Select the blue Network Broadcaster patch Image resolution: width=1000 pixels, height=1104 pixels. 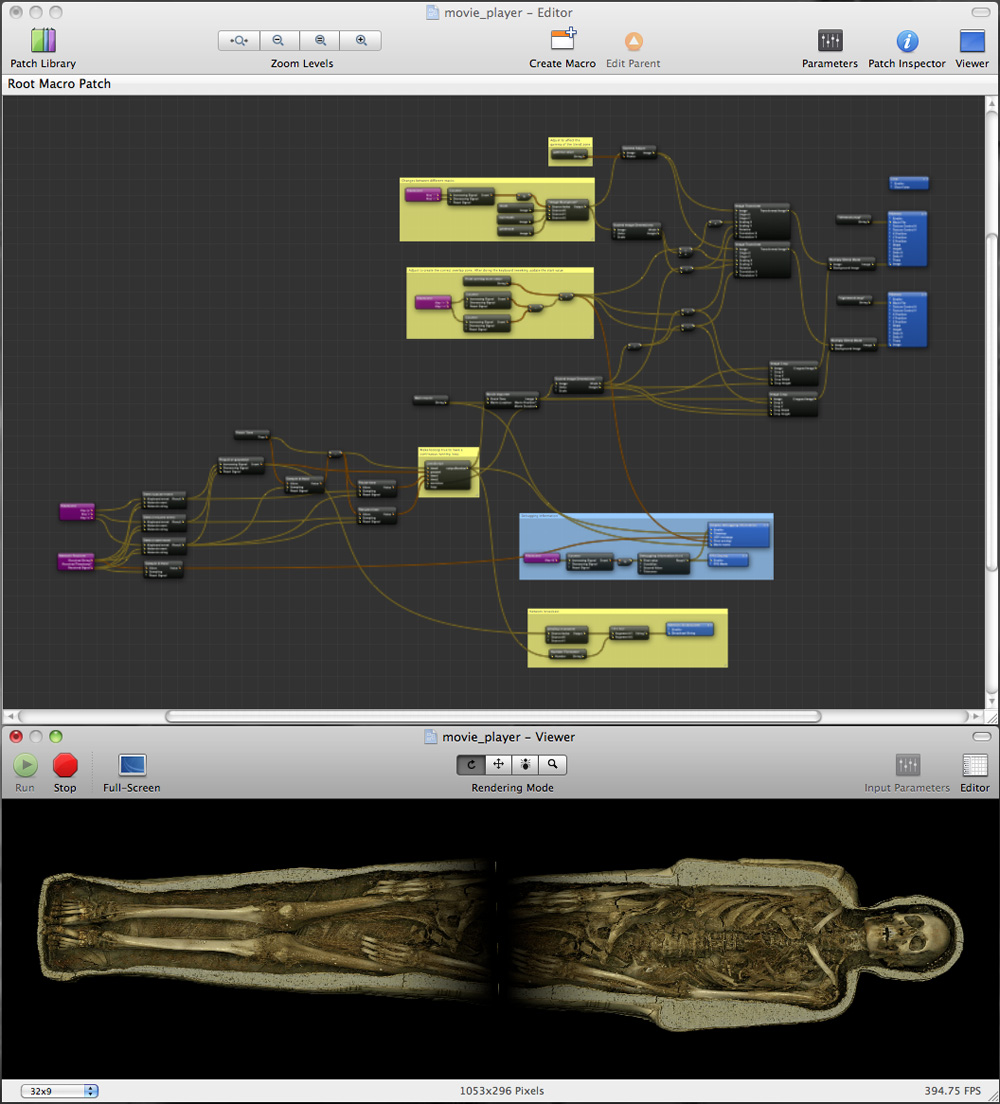pyautogui.click(x=690, y=629)
